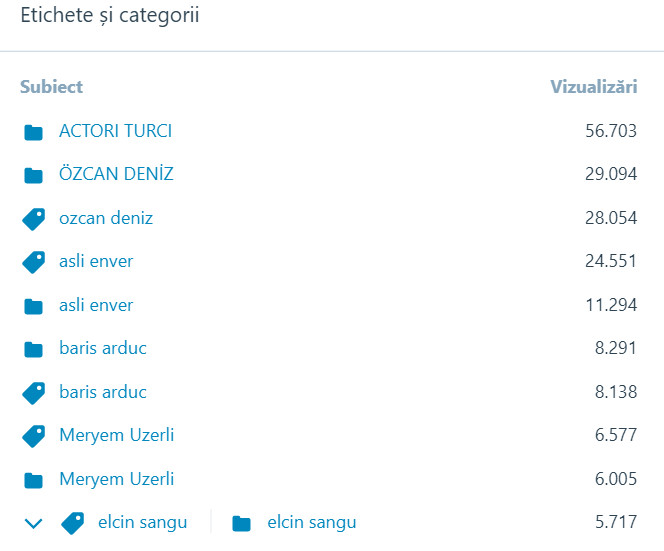Click the folder icon beside elcin sangu
The image size is (664, 551).
[241, 523]
